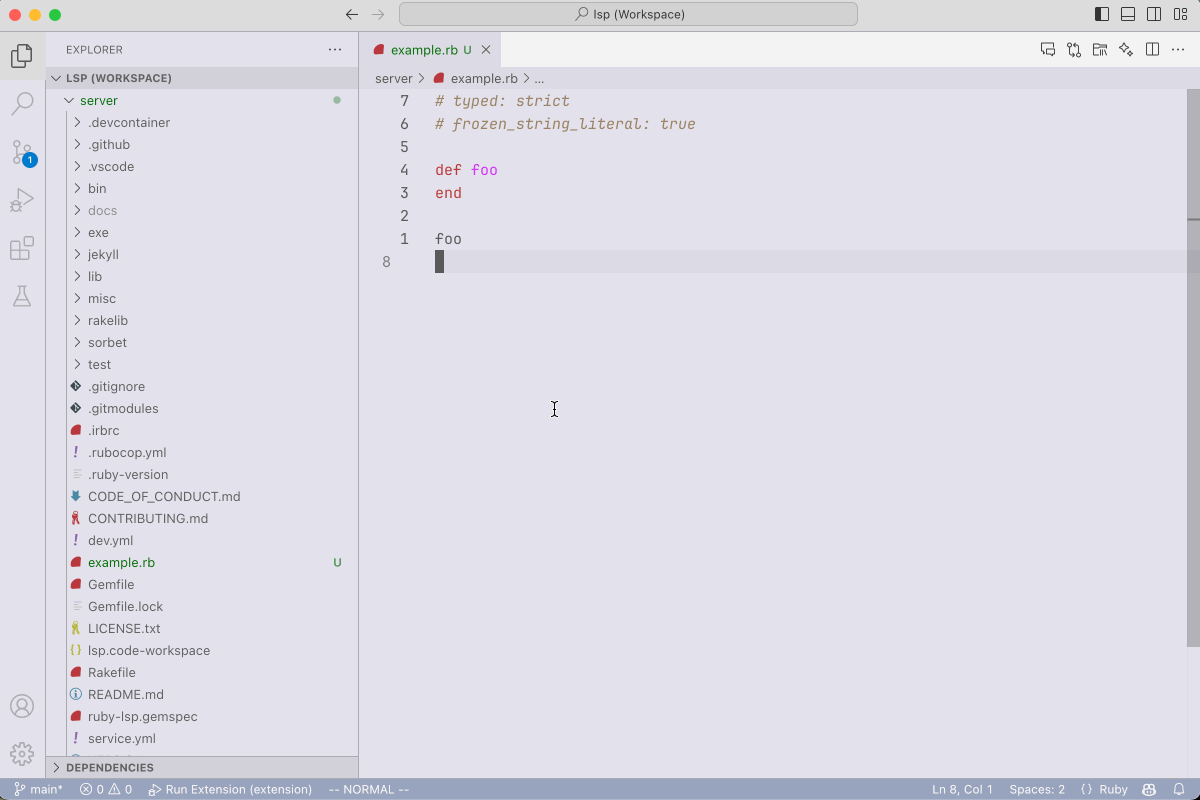Click the main* git branch indicator
Screen dimensions: 1200x800
[x=38, y=789]
